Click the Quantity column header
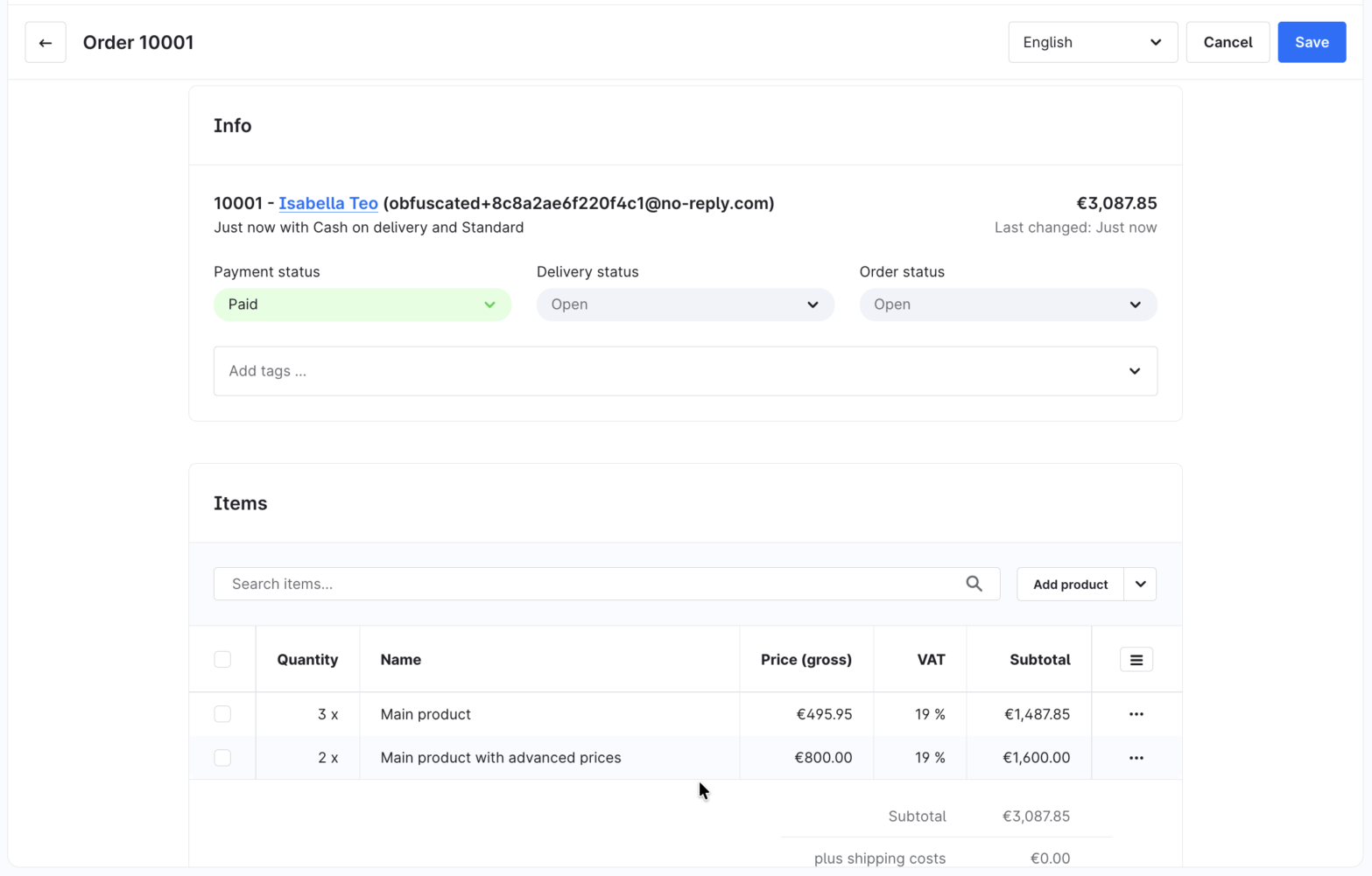 coord(307,660)
